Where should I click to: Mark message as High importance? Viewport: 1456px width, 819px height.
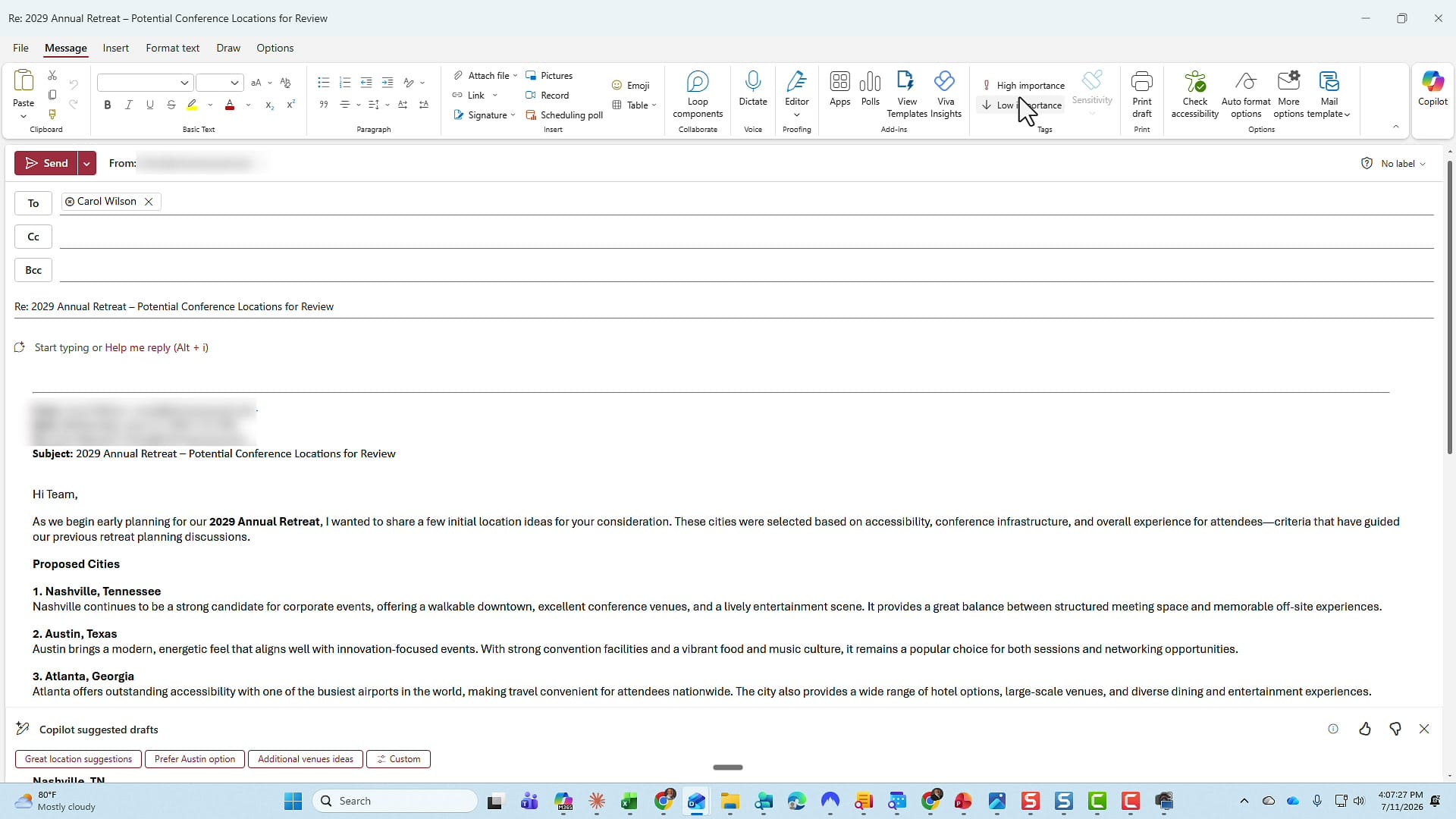(x=1023, y=86)
